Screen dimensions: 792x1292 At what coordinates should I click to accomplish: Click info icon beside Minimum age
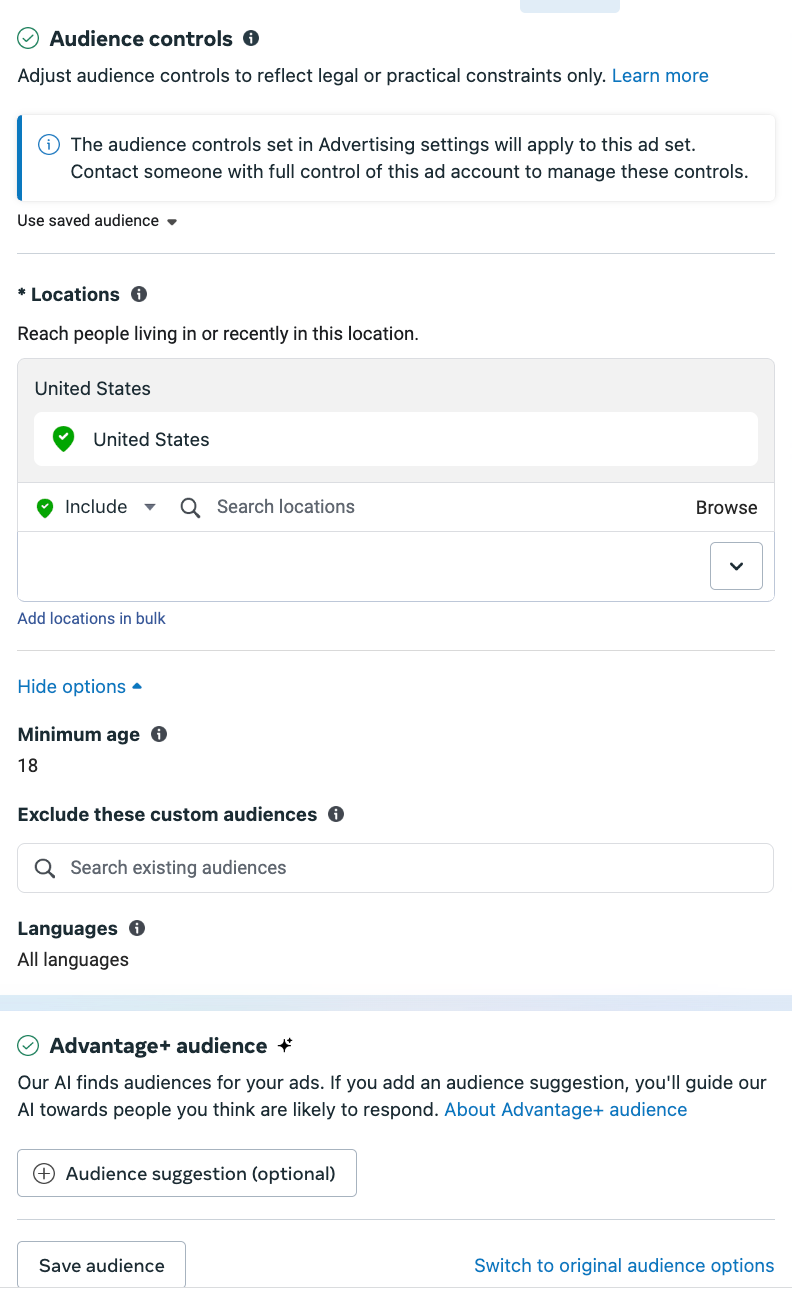pos(159,734)
